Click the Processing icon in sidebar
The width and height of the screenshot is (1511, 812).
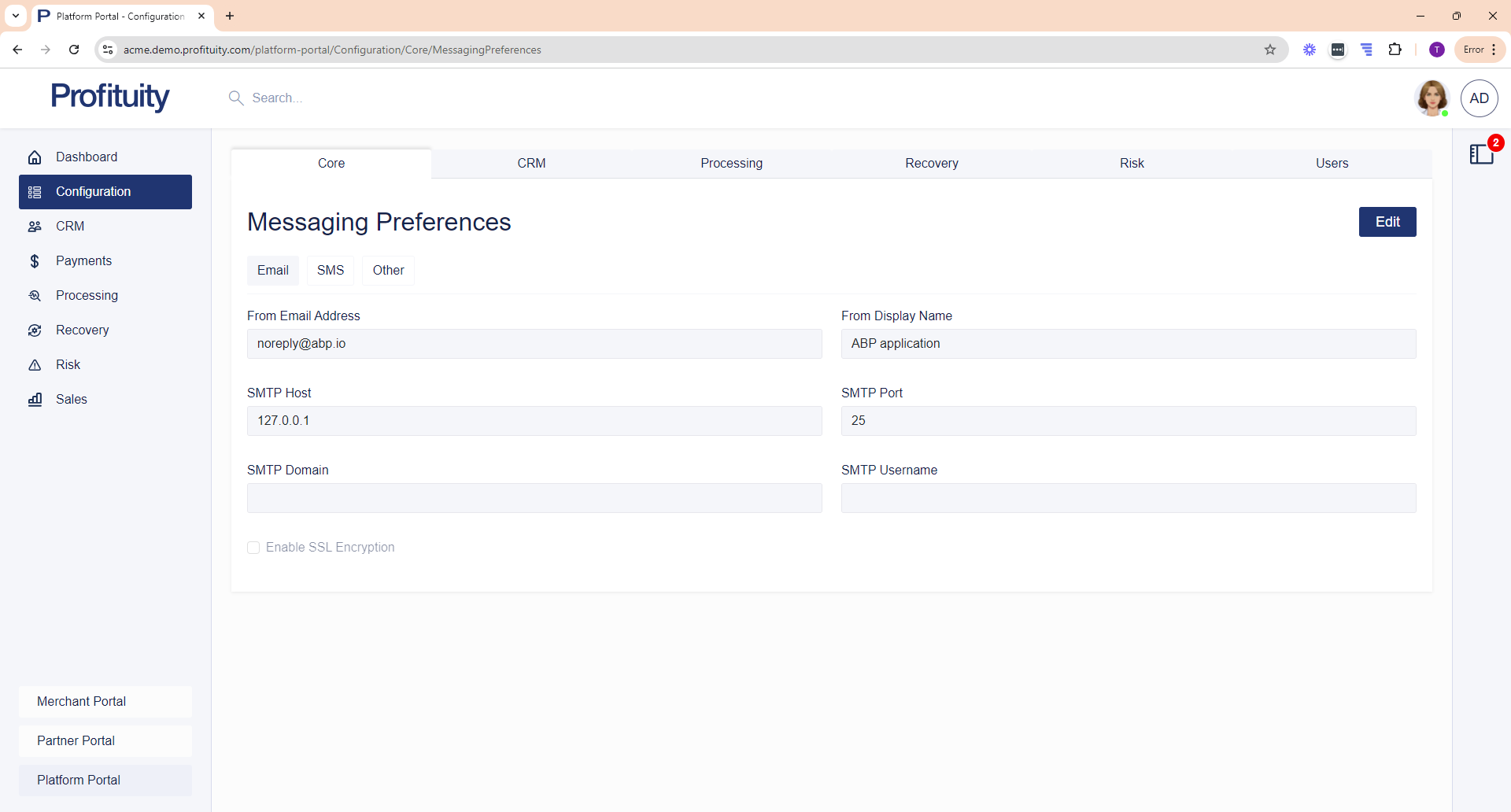click(x=35, y=296)
